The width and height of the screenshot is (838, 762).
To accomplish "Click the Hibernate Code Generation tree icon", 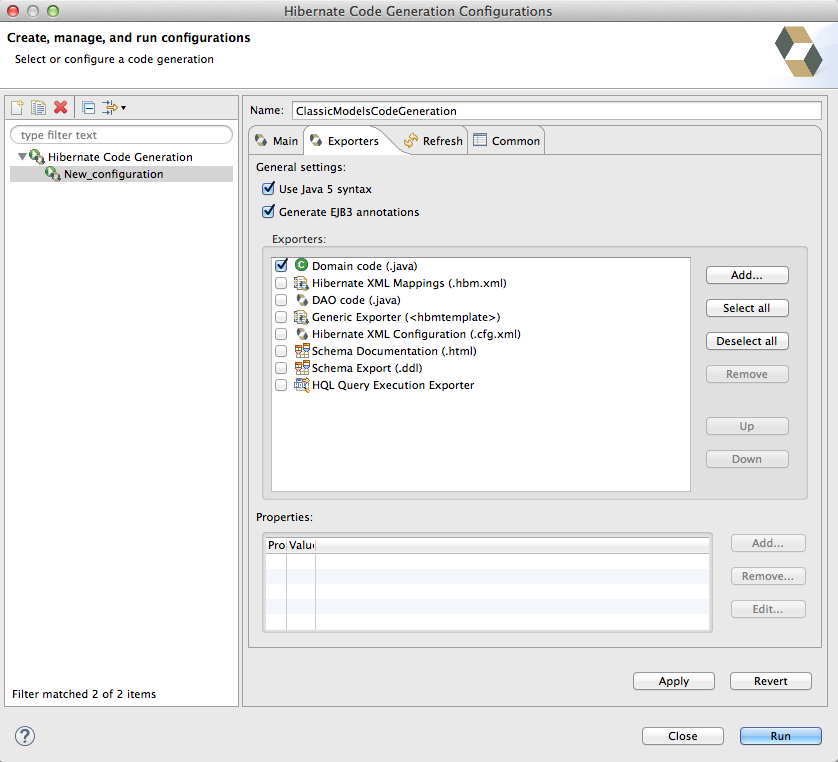I will click(x=37, y=157).
